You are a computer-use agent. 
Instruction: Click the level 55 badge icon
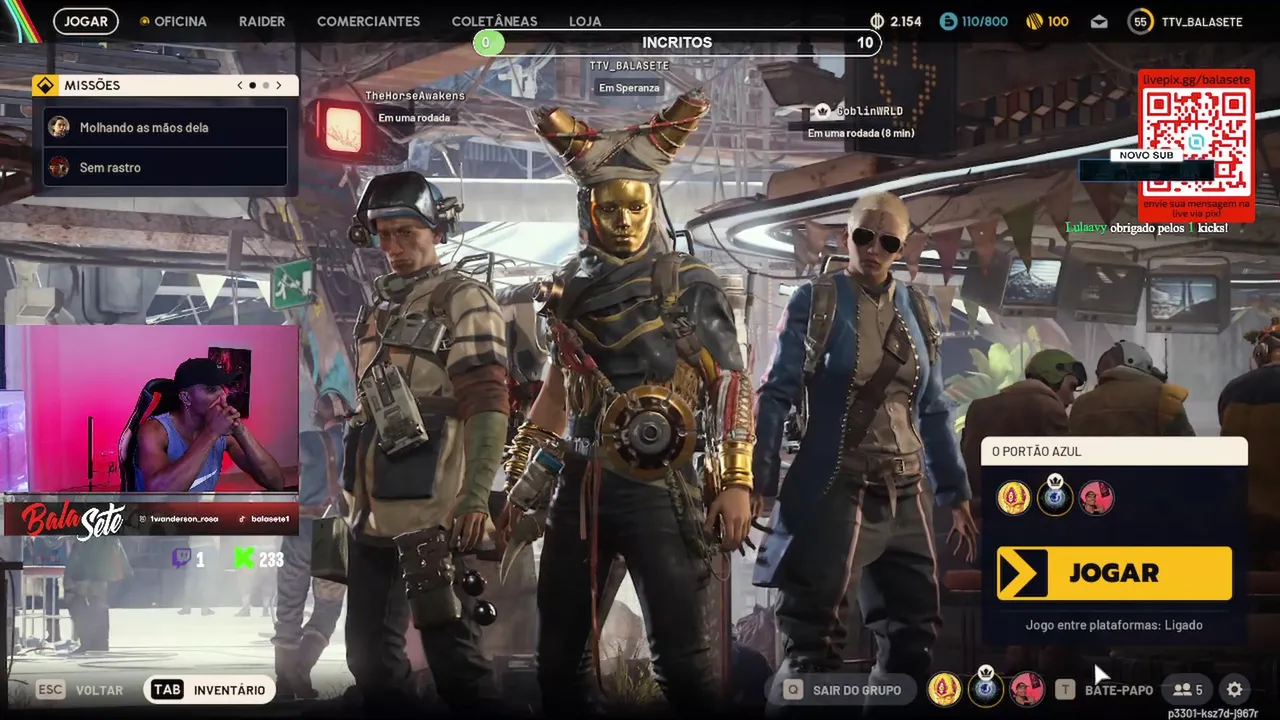(x=1140, y=21)
